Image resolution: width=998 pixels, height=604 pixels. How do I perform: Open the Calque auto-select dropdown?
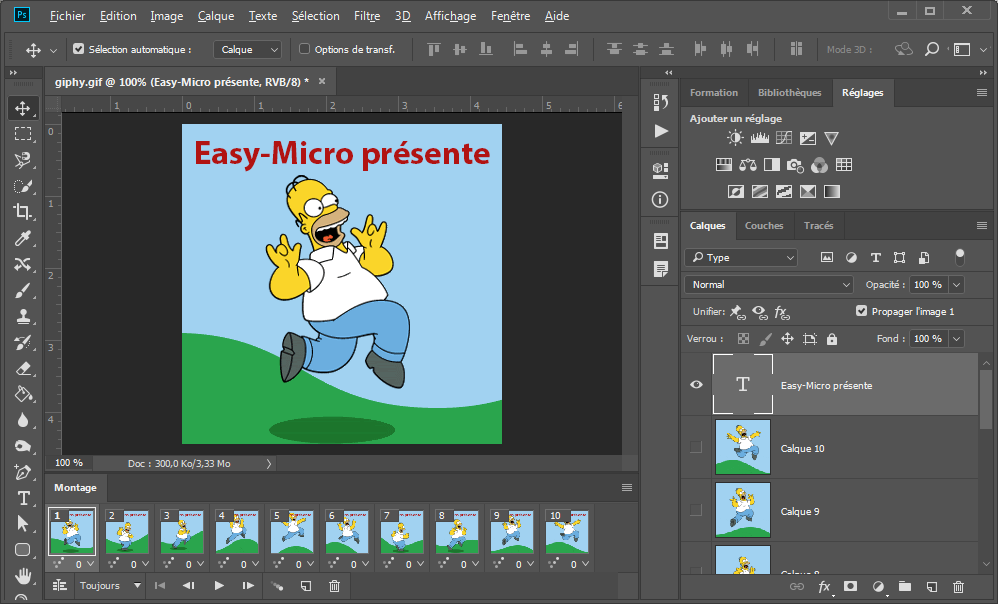pos(248,49)
